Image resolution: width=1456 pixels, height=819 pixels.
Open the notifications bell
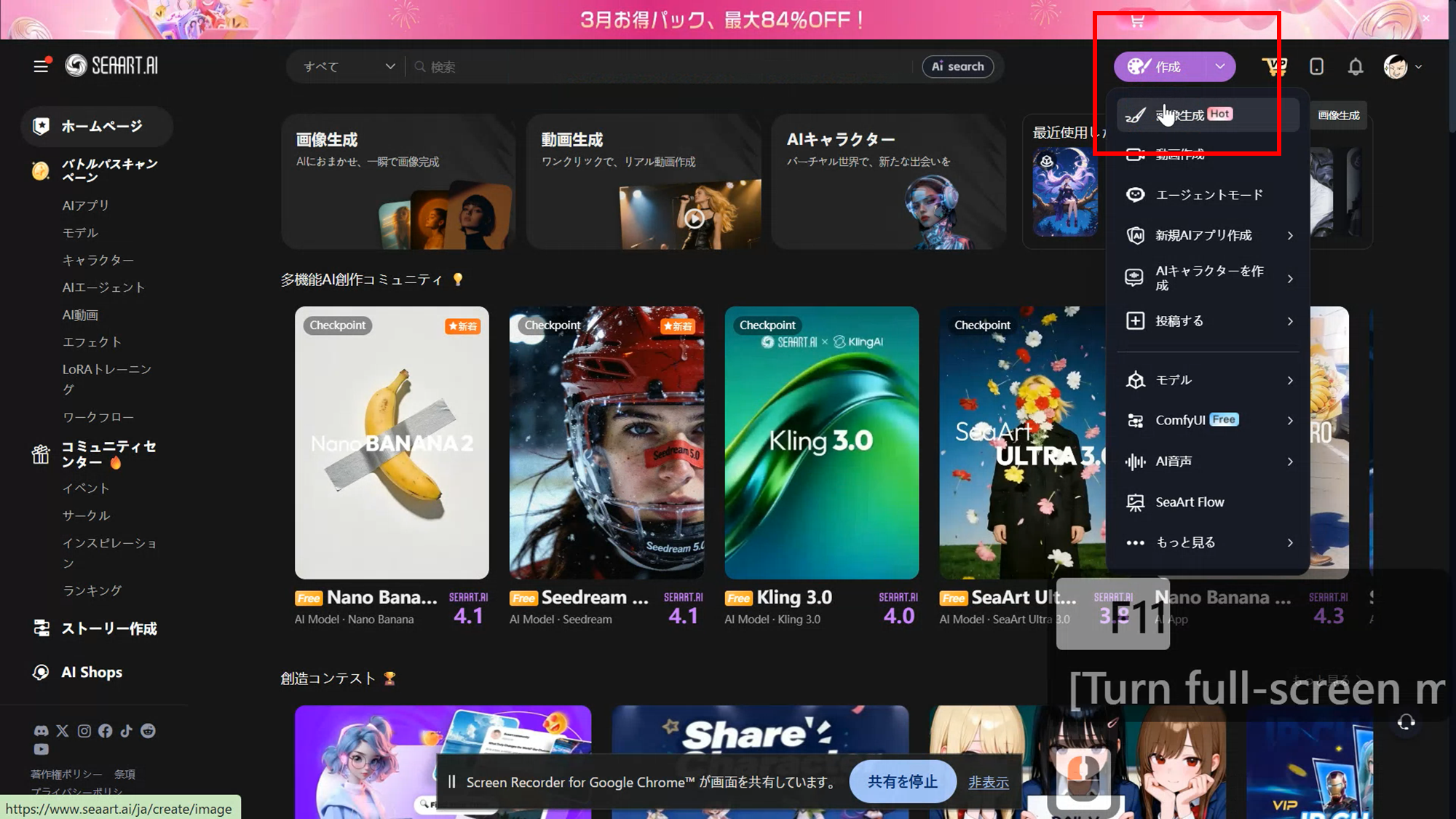(1355, 66)
